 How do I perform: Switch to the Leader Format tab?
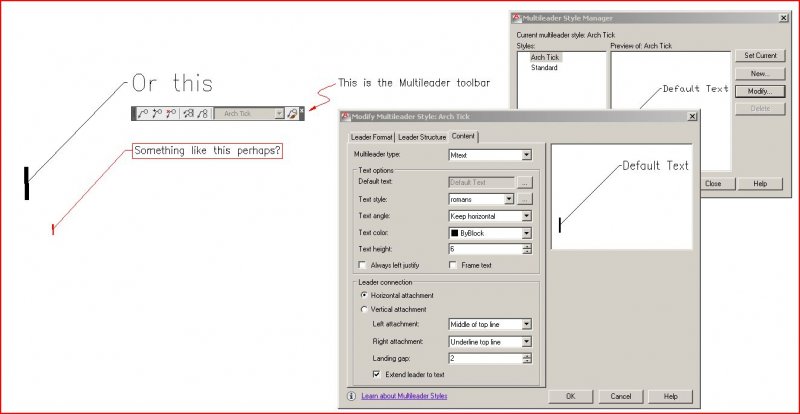(371, 137)
